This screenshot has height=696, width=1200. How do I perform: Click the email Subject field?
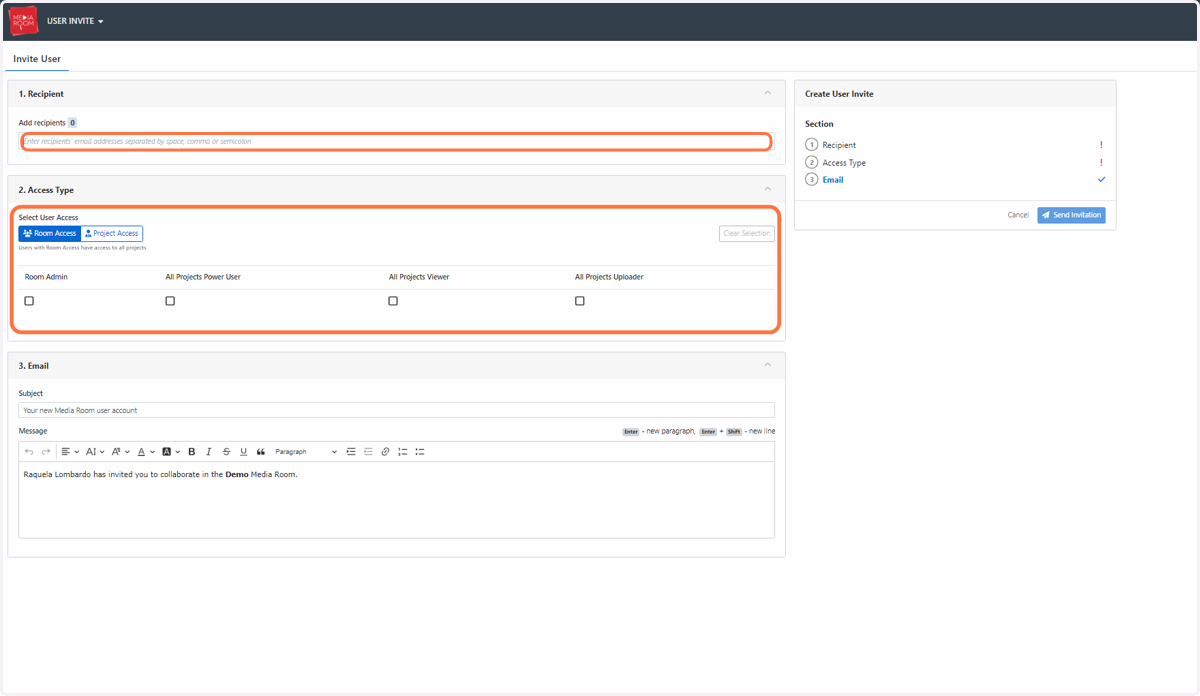click(396, 410)
